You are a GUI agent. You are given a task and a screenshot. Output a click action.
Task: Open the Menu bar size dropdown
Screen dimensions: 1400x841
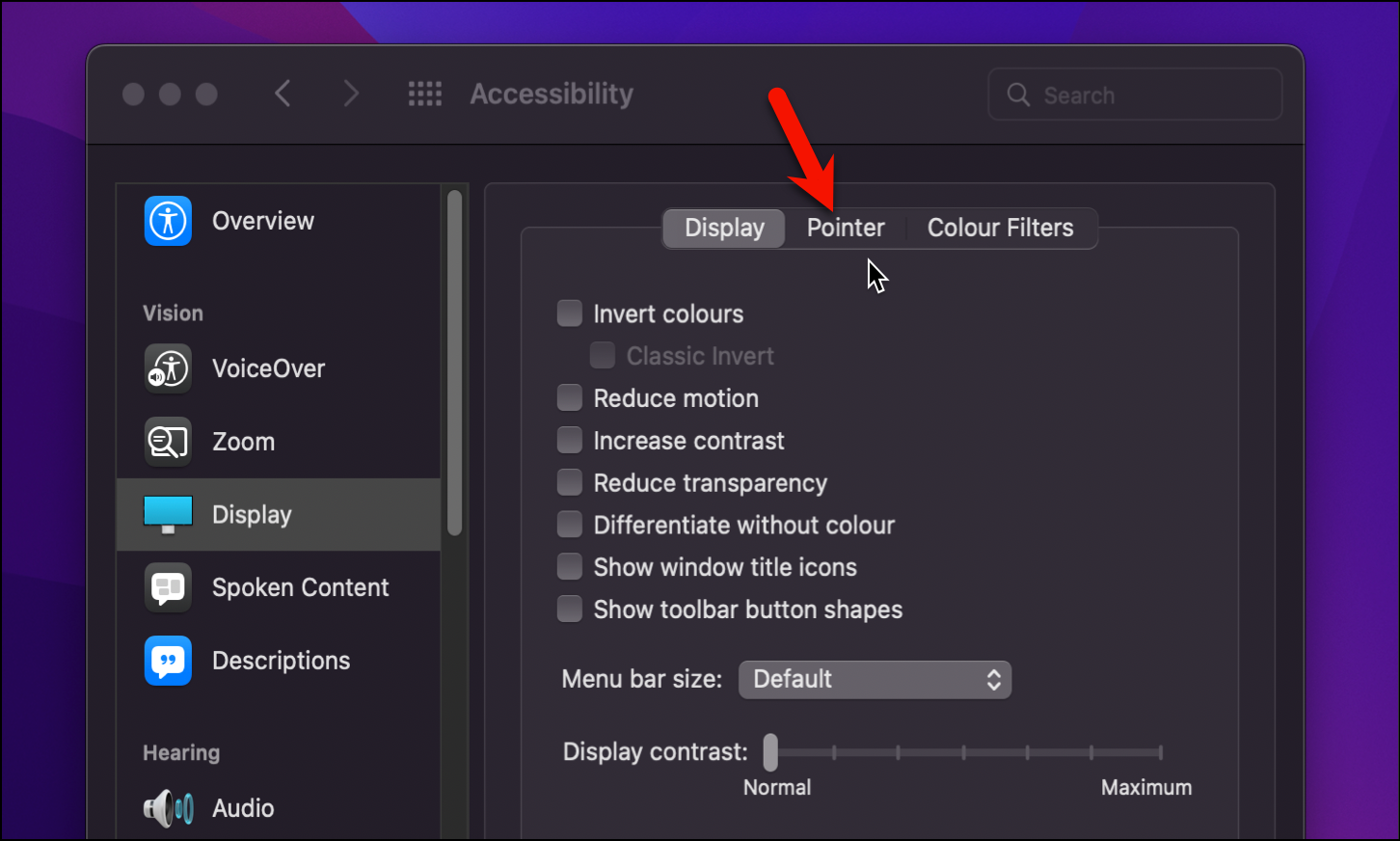coord(875,679)
